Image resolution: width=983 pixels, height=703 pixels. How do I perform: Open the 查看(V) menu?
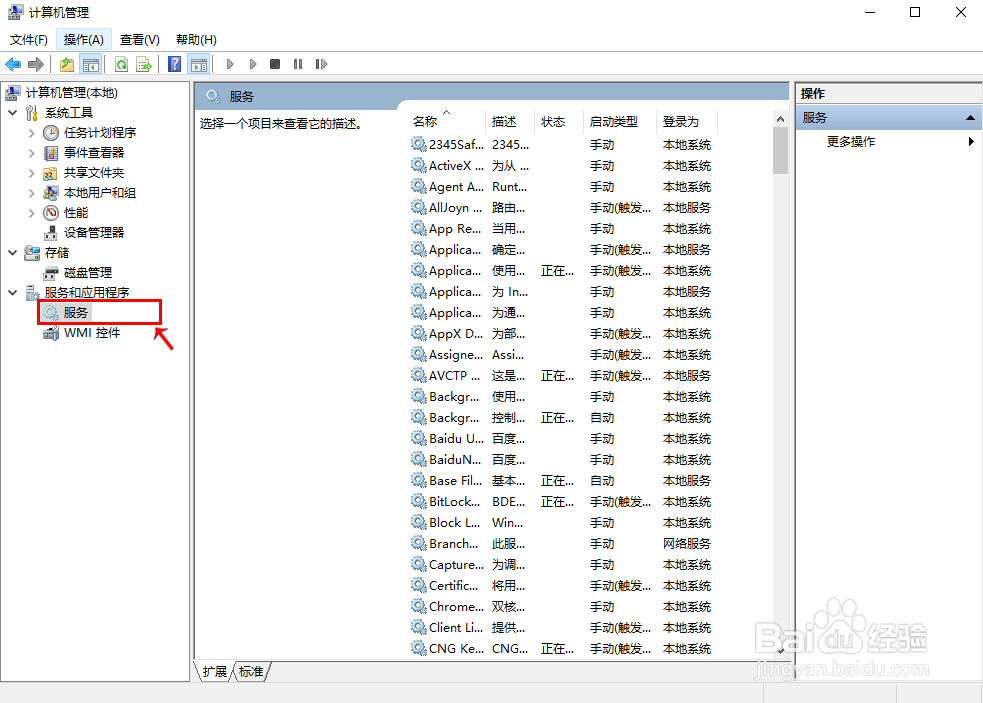click(x=140, y=40)
